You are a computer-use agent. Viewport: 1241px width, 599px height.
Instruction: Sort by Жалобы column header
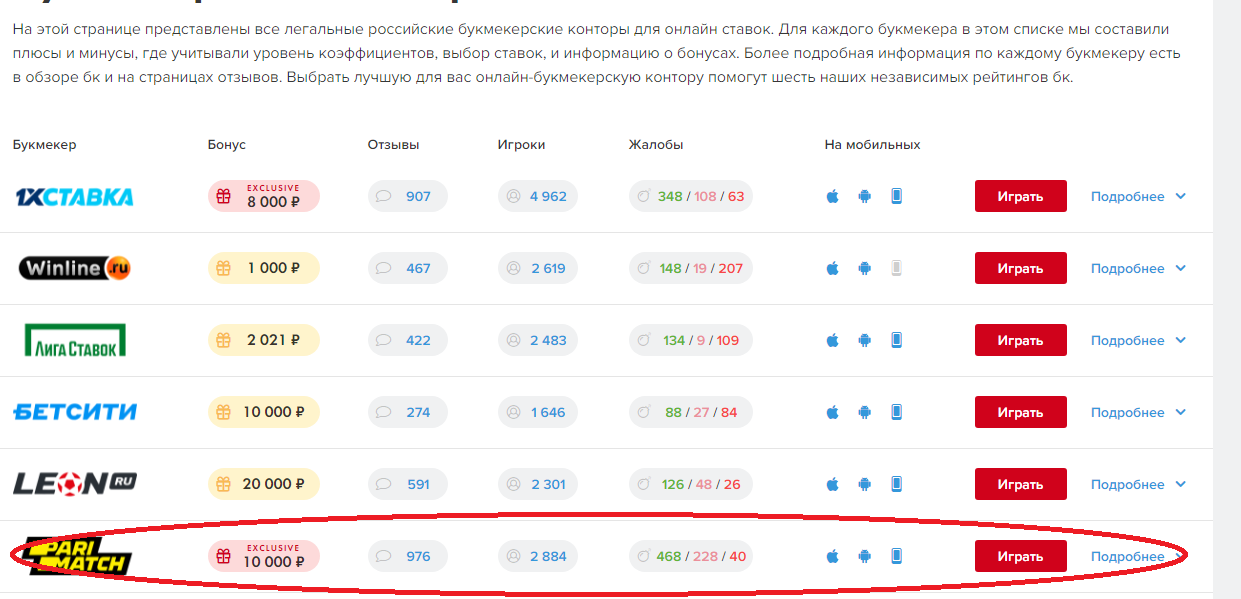pyautogui.click(x=655, y=144)
